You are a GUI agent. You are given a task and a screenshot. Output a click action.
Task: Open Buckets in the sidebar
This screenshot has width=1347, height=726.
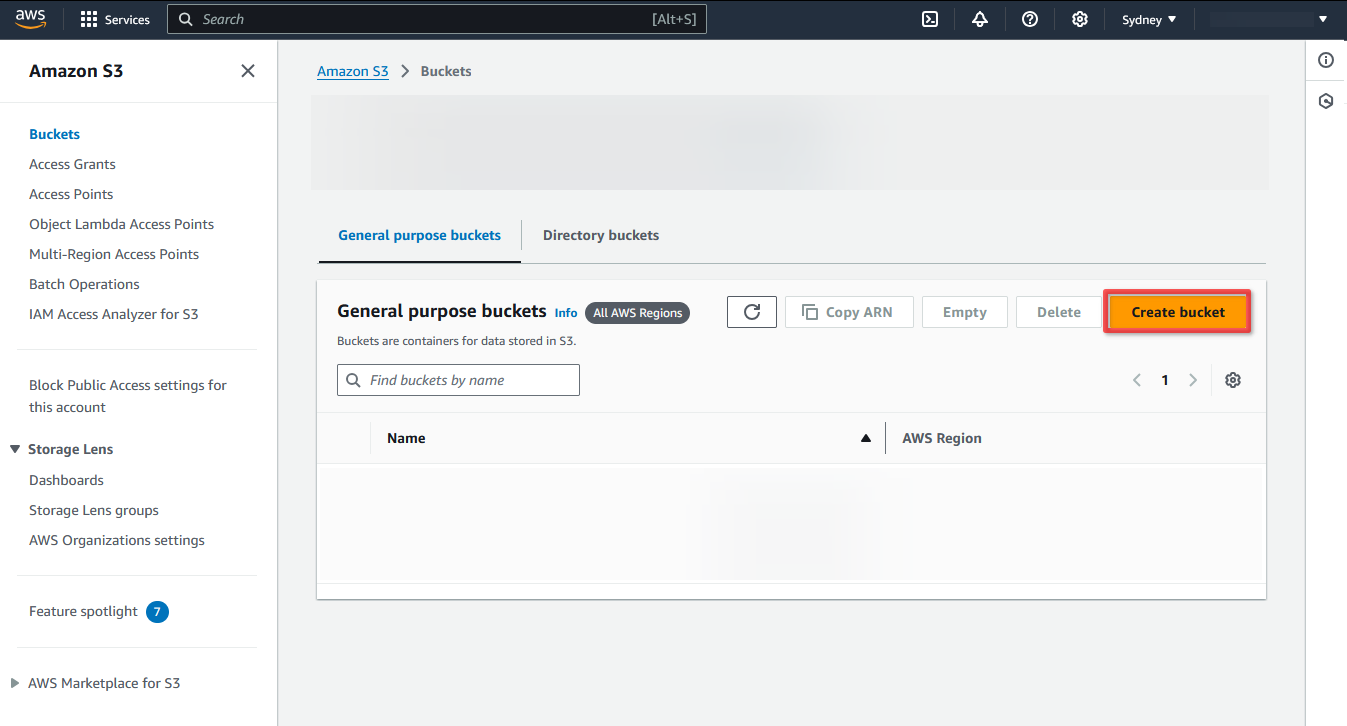point(54,134)
